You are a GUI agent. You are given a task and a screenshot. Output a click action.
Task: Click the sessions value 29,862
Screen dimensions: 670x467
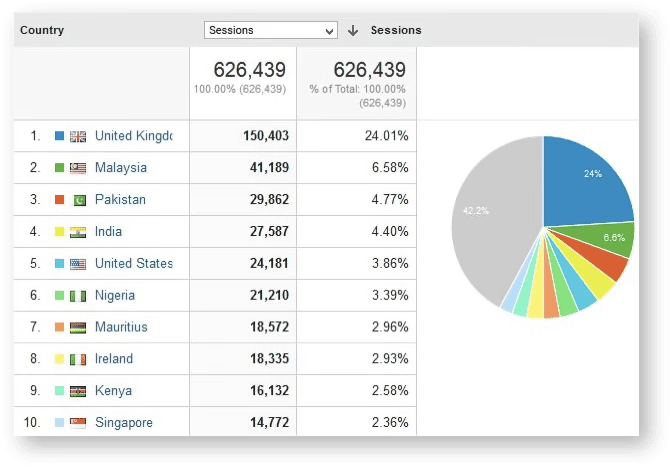click(x=269, y=200)
